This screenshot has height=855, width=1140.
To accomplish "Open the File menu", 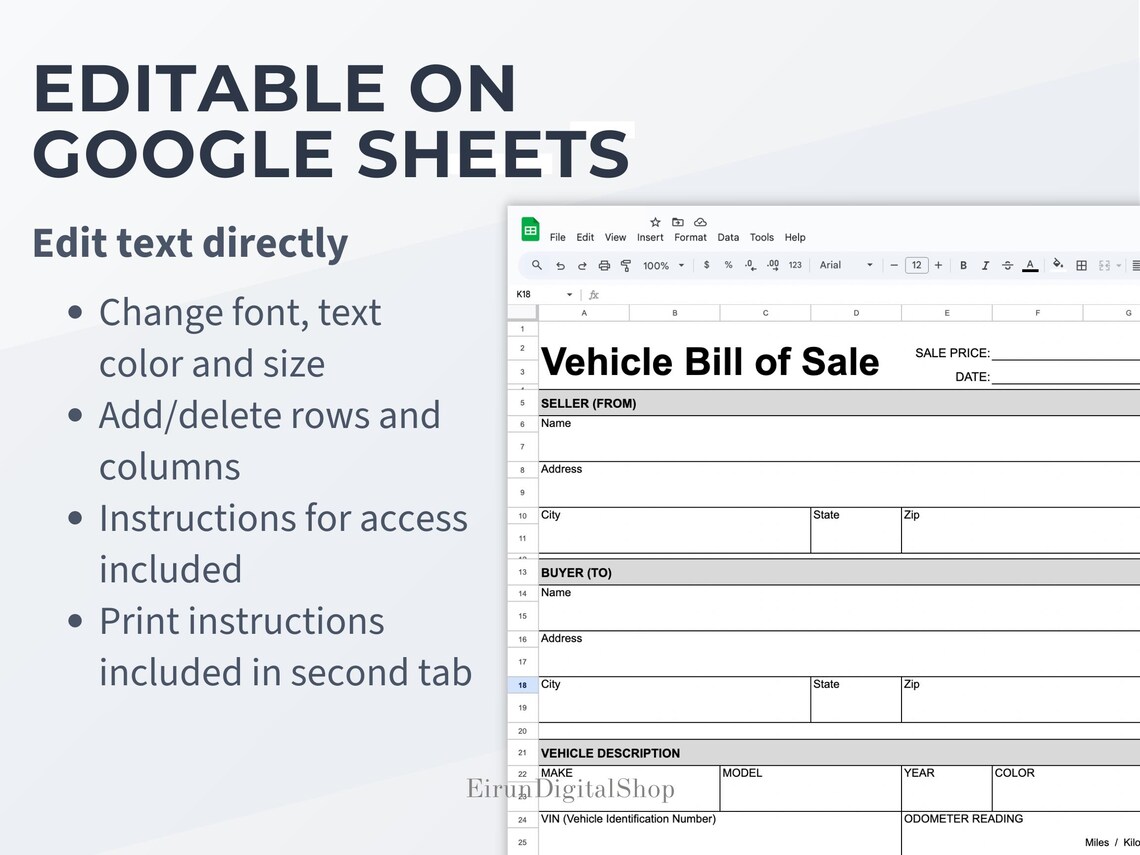I will pos(558,238).
